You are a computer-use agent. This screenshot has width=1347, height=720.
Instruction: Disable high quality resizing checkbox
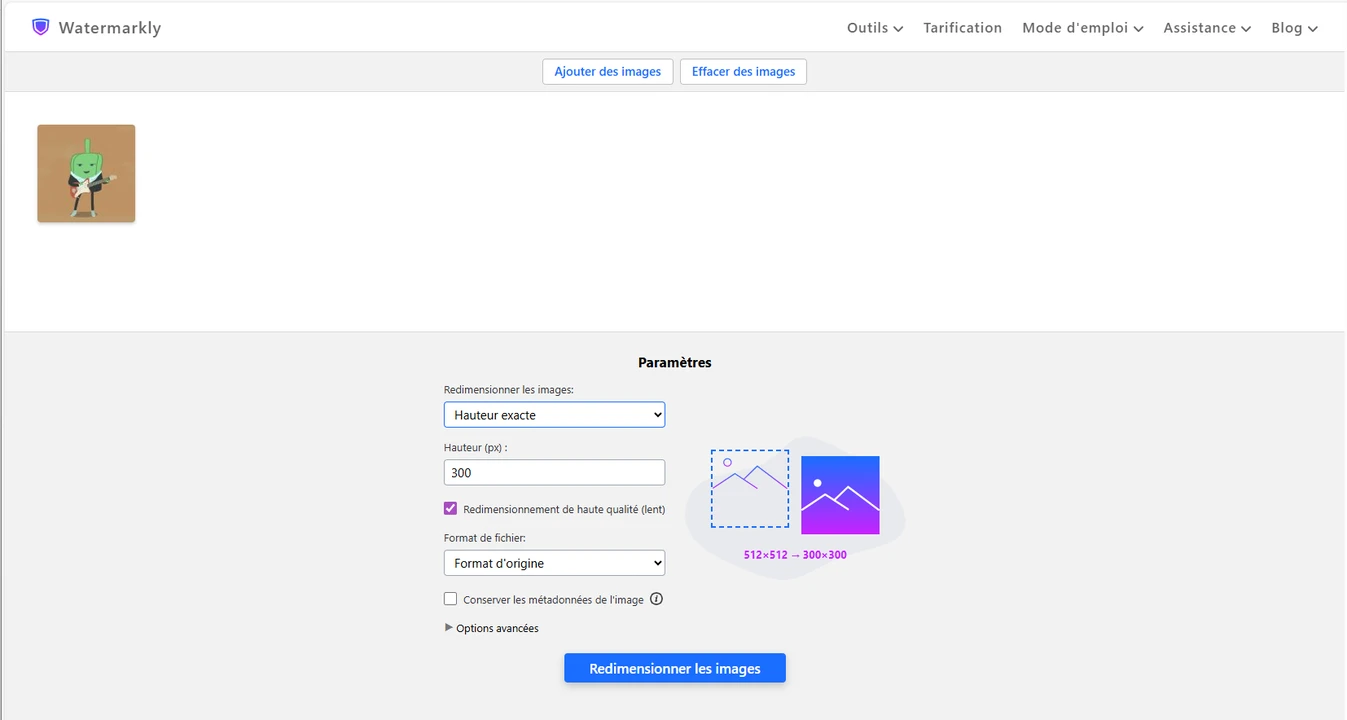[450, 509]
